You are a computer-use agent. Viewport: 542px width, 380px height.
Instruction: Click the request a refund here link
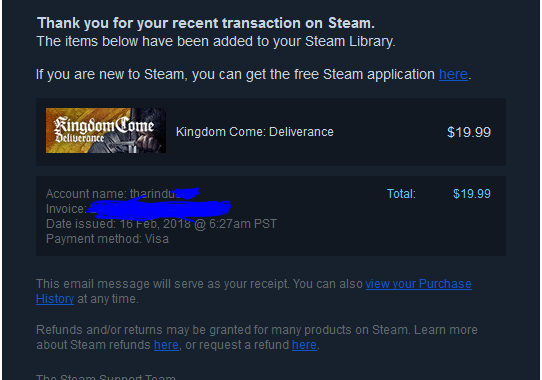tap(304, 345)
